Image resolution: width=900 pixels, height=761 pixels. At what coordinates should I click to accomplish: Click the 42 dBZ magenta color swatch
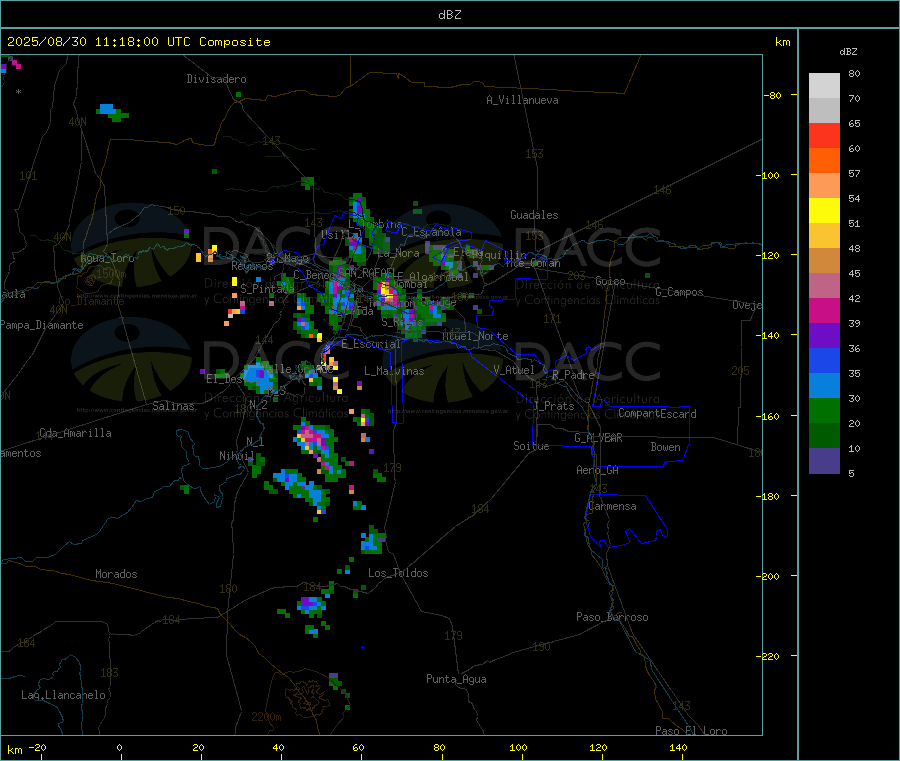pyautogui.click(x=824, y=310)
